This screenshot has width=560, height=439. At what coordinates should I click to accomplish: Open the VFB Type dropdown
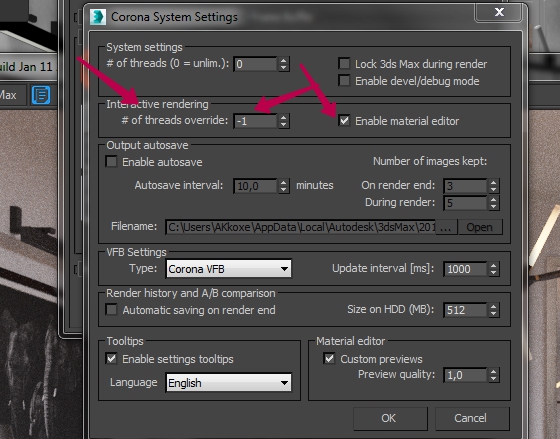point(229,269)
